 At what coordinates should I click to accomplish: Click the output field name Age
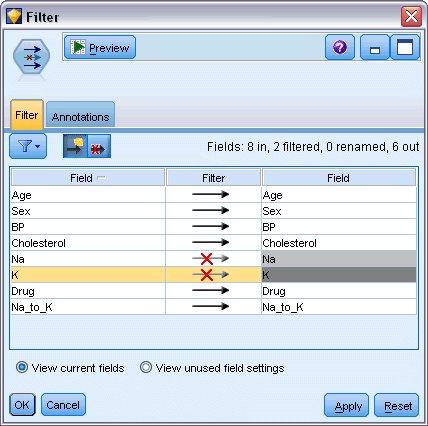coord(272,195)
